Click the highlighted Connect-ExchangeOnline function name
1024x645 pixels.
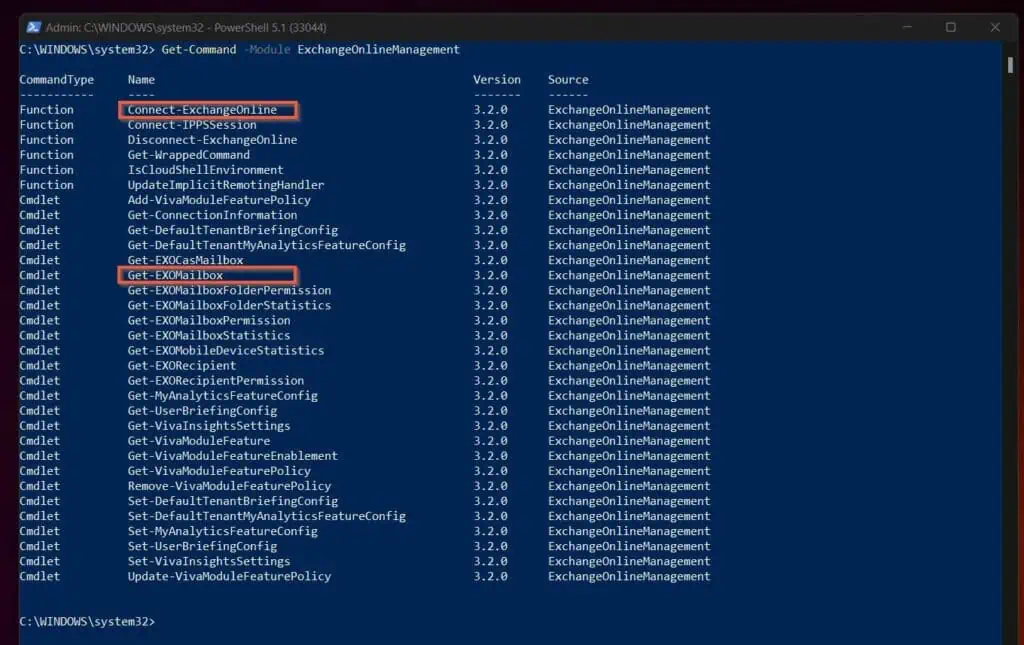[202, 110]
